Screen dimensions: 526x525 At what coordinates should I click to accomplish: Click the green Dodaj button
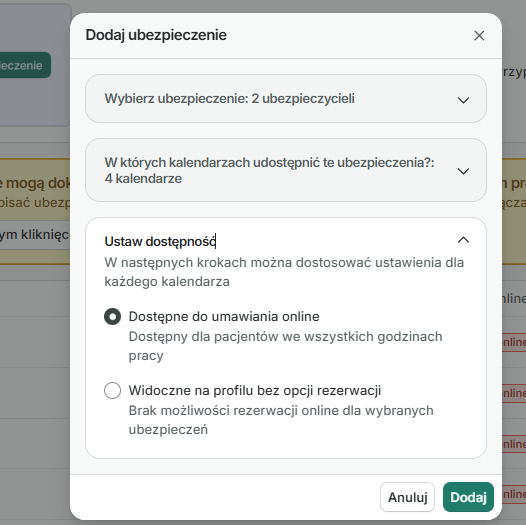468,497
